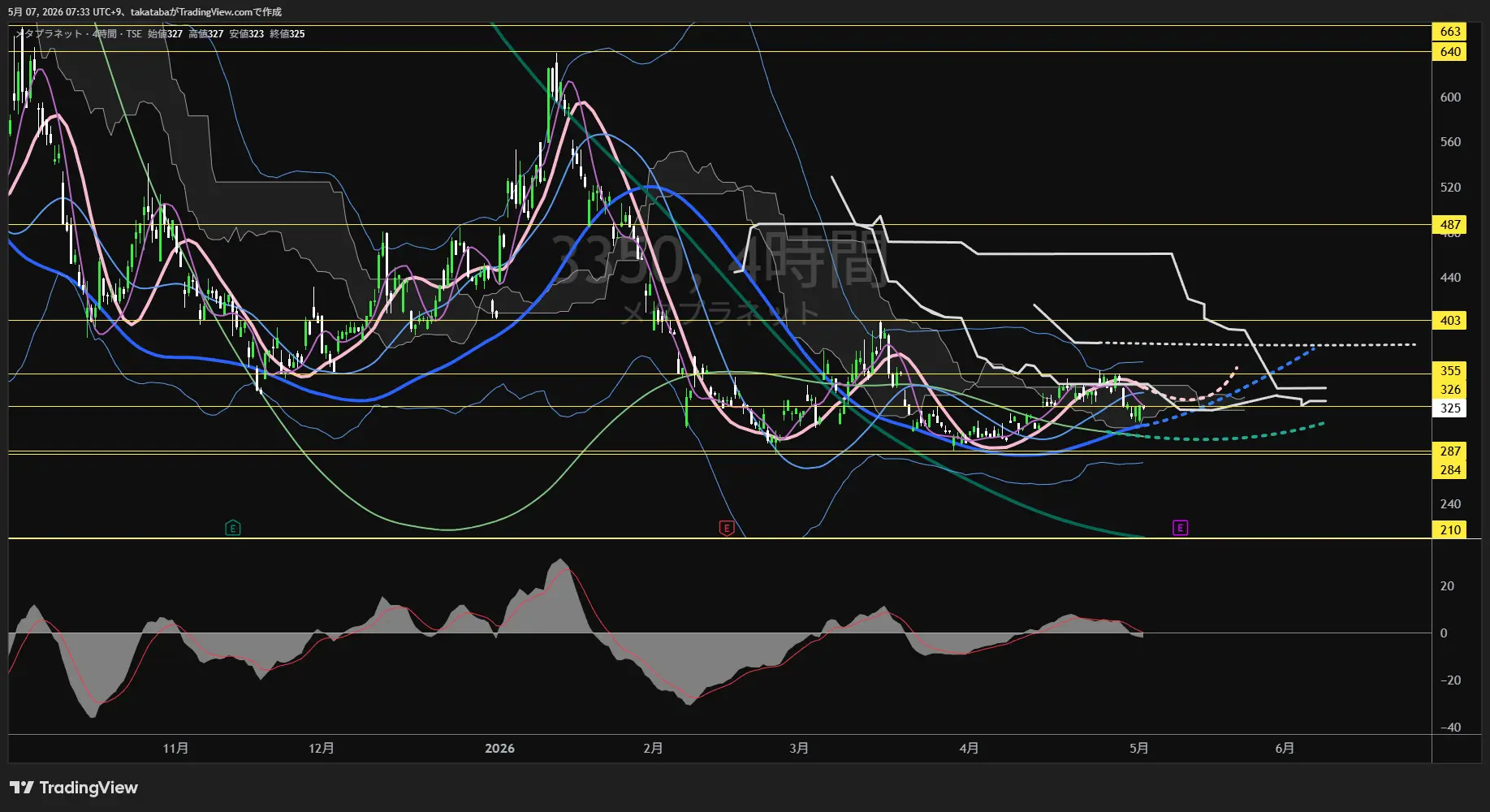Open the TradingView logo at bottom left
Image resolution: width=1490 pixels, height=812 pixels.
point(74,788)
